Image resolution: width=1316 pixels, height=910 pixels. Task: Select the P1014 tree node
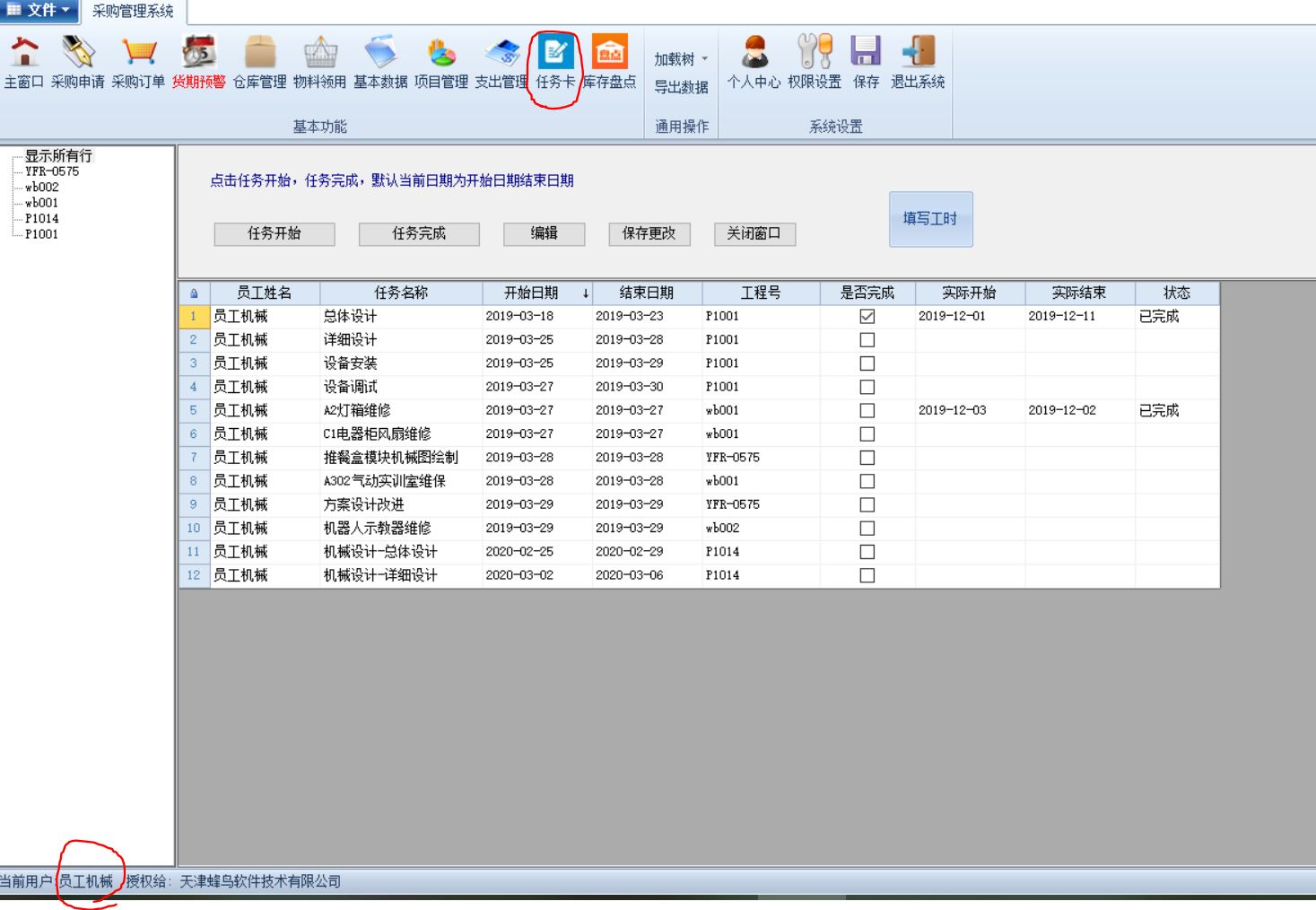[x=41, y=218]
